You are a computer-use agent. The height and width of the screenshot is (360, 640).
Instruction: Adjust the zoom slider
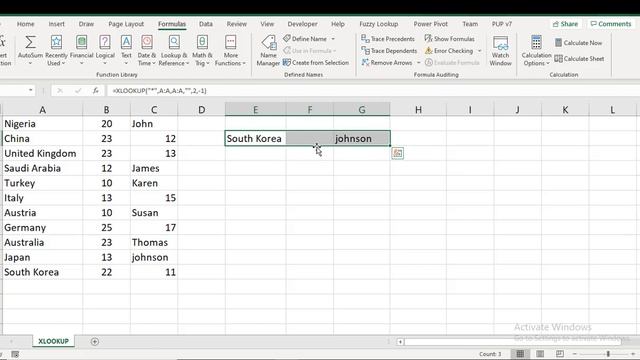click(608, 354)
